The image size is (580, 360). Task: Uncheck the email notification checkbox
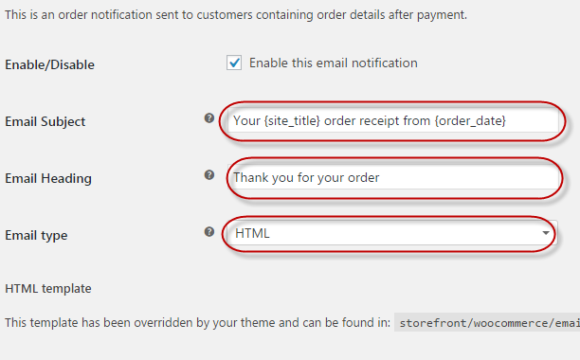pos(234,63)
